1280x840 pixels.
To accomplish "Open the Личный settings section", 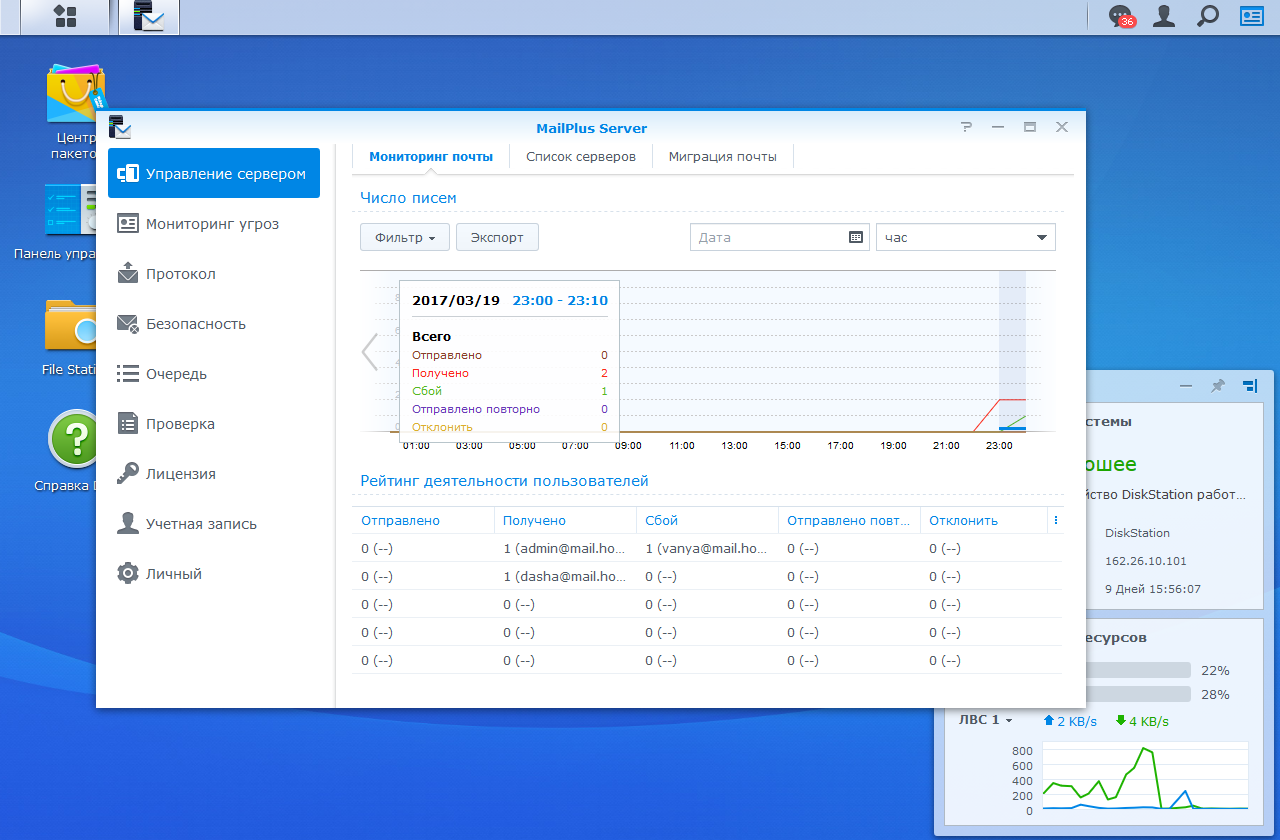I will pyautogui.click(x=214, y=574).
